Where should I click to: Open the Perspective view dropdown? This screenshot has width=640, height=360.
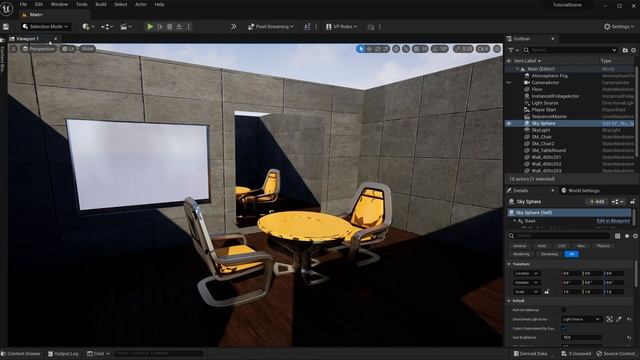[39, 49]
